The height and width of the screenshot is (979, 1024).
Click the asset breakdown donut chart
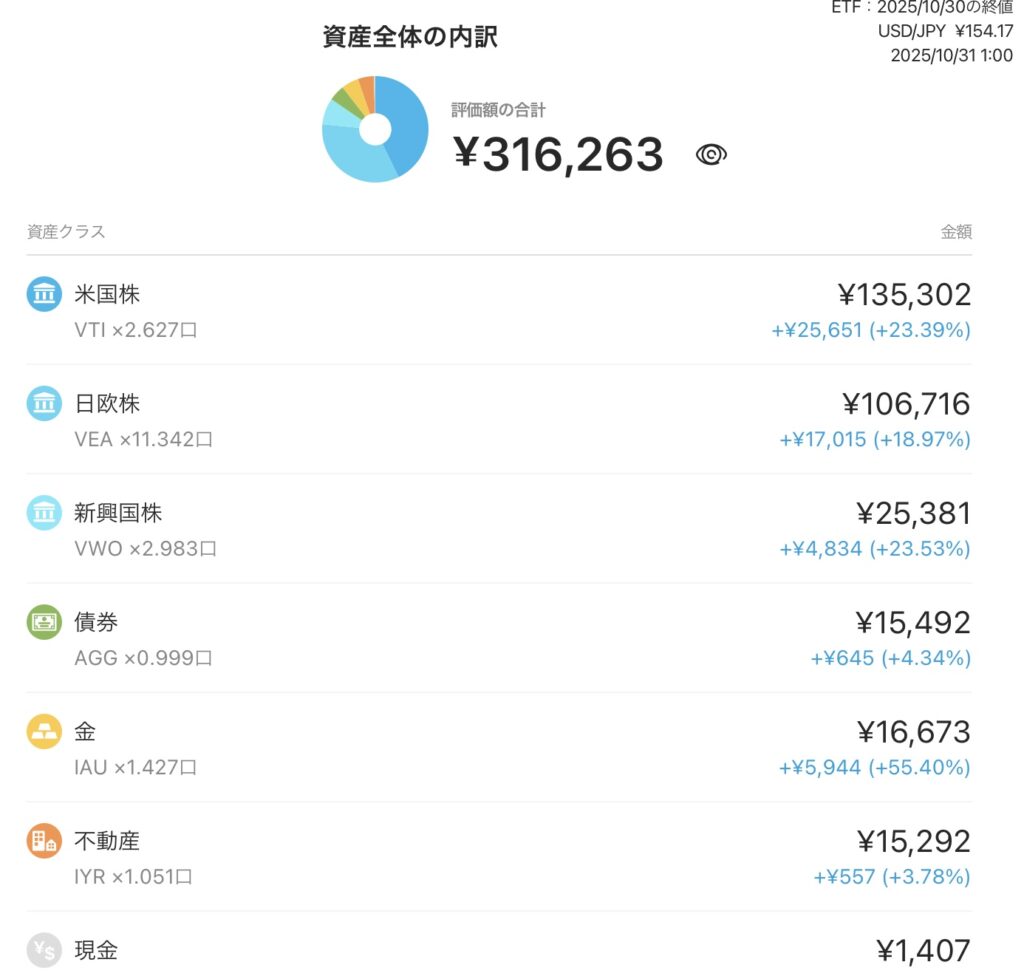pos(375,129)
